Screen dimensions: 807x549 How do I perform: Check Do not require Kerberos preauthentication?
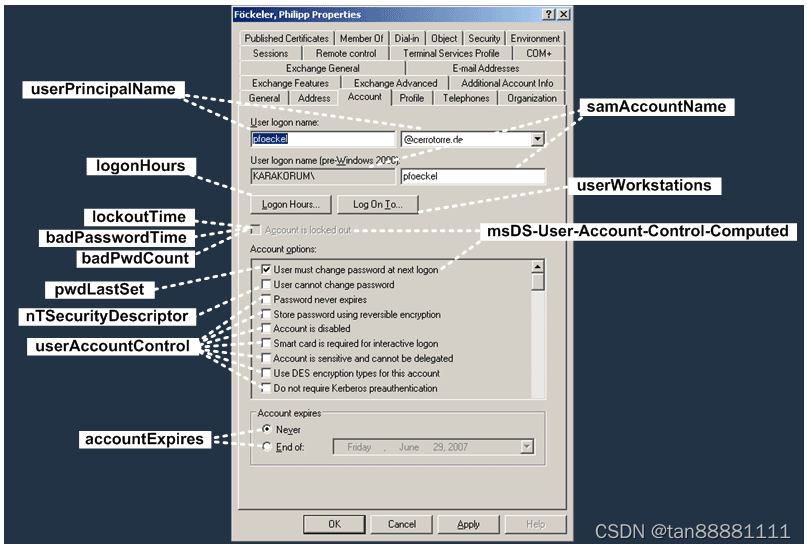[x=266, y=388]
